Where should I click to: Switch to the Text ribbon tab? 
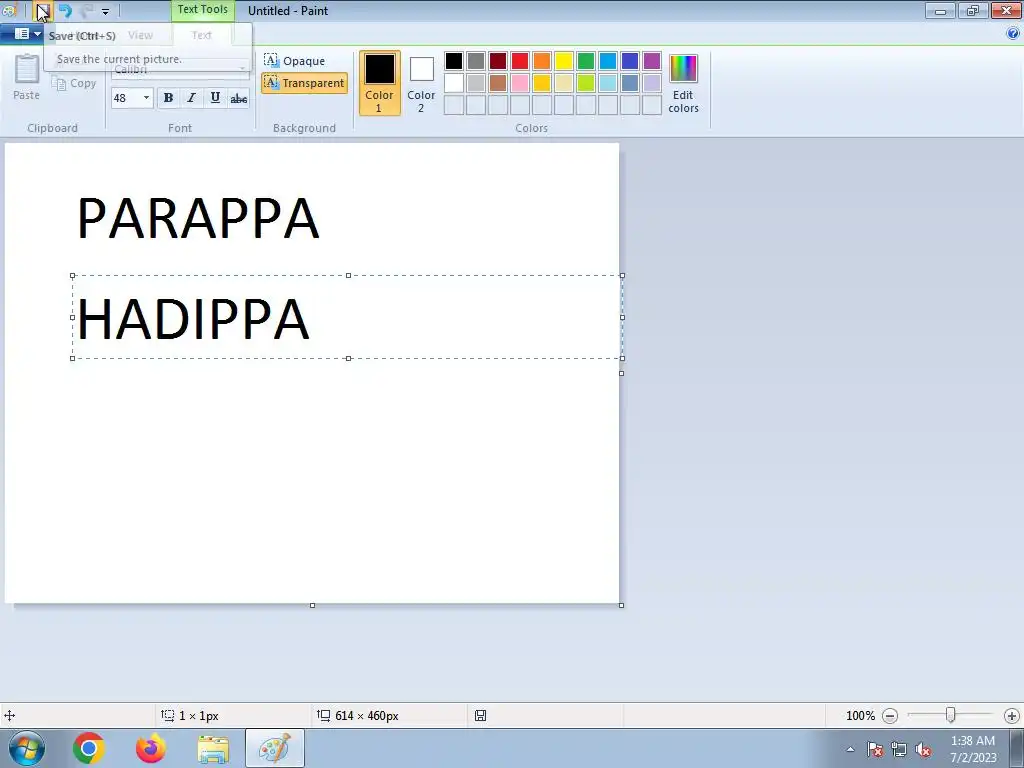pos(201,35)
